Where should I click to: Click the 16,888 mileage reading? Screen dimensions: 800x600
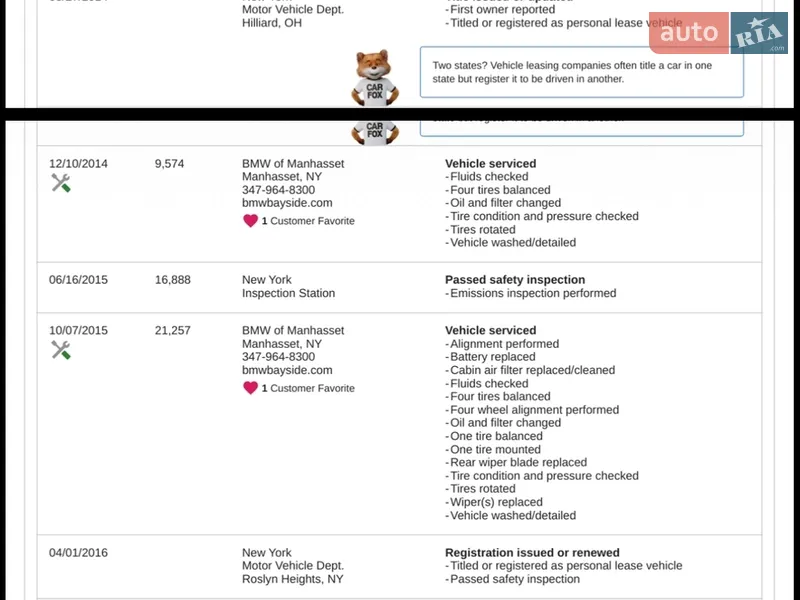pos(172,280)
